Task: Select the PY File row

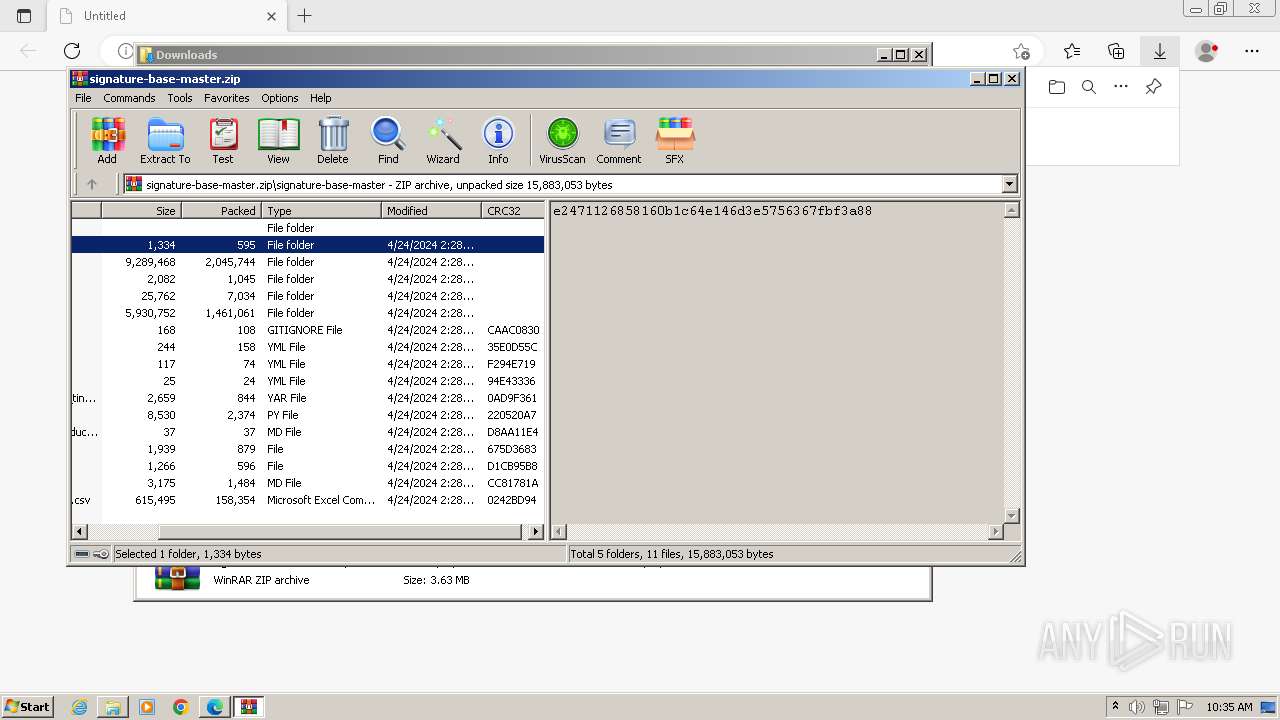Action: pos(307,415)
